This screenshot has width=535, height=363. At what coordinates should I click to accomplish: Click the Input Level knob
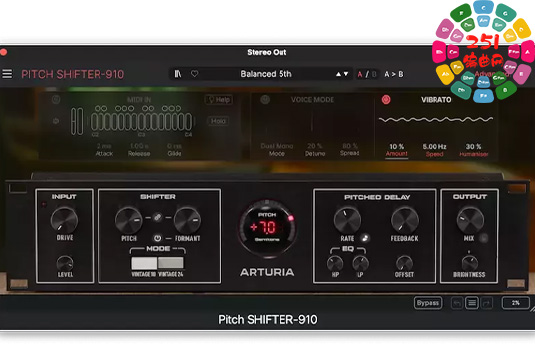[x=65, y=263]
